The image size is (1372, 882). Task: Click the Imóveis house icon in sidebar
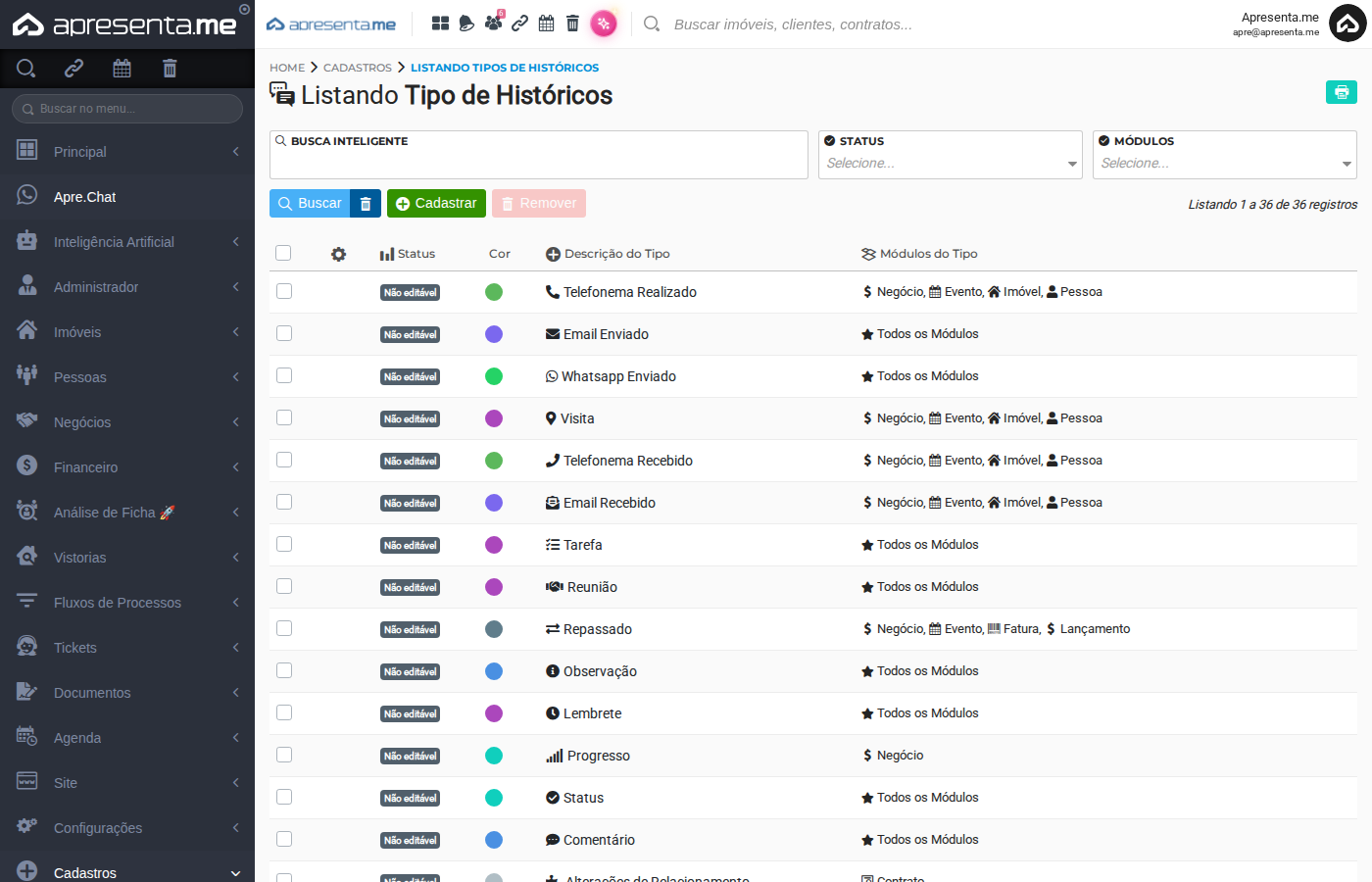tap(27, 330)
